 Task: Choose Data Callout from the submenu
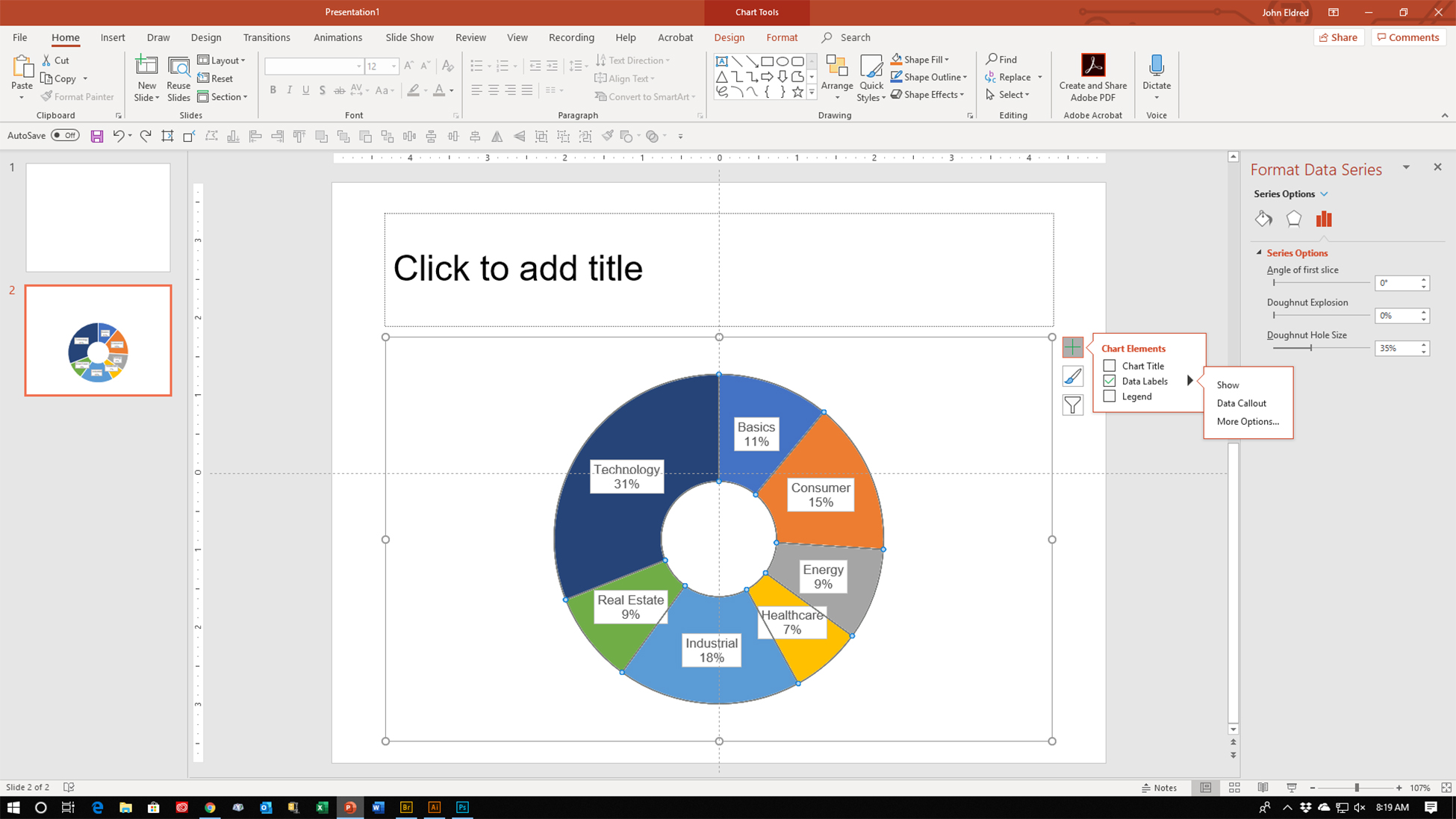[1241, 403]
